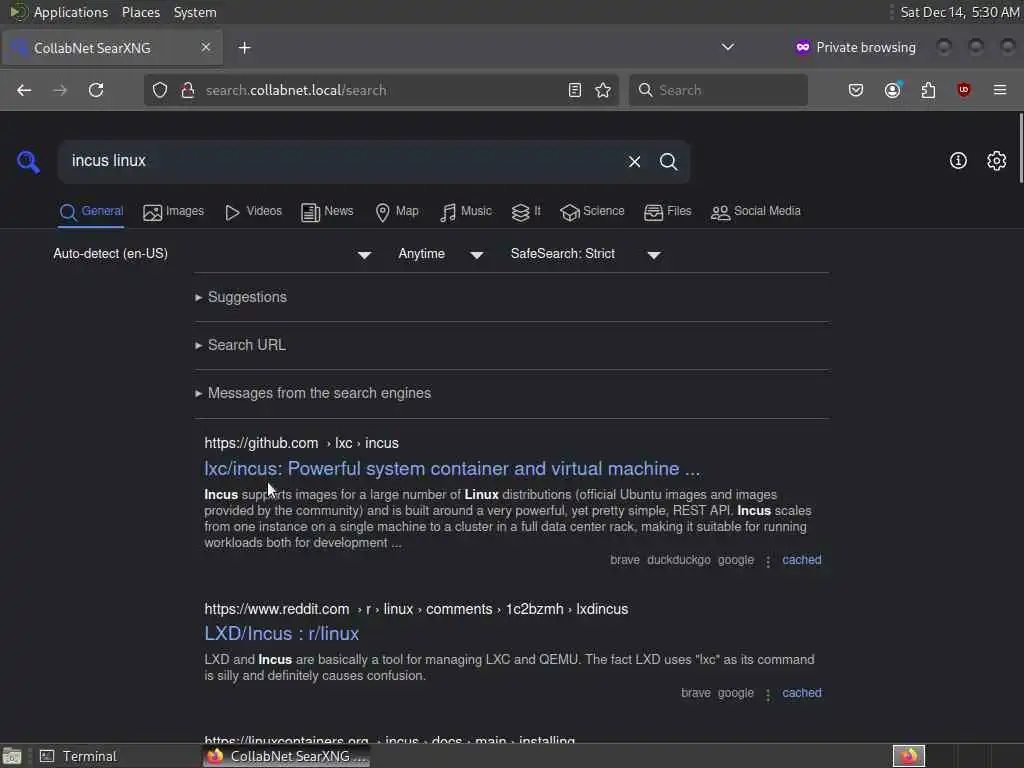Bookmark this page with star icon
Viewport: 1024px width, 768px height.
(x=603, y=90)
